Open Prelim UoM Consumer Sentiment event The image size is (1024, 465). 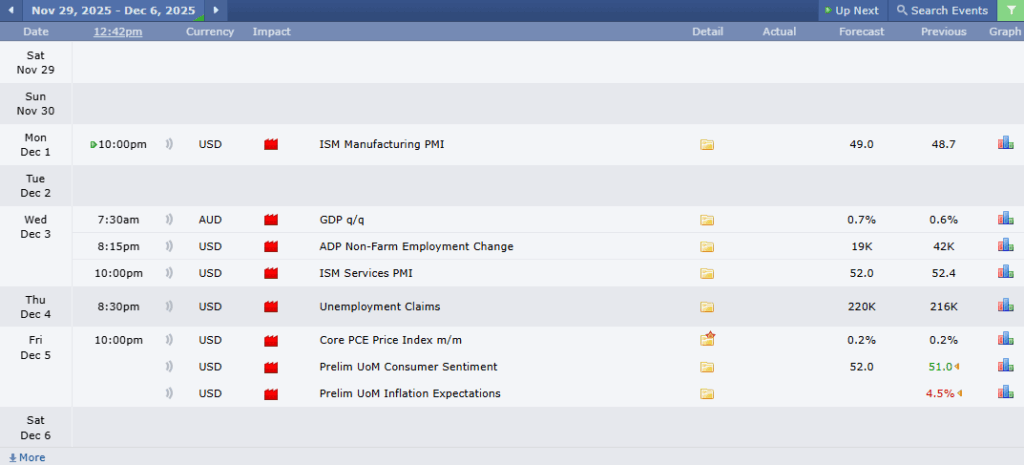tap(408, 367)
